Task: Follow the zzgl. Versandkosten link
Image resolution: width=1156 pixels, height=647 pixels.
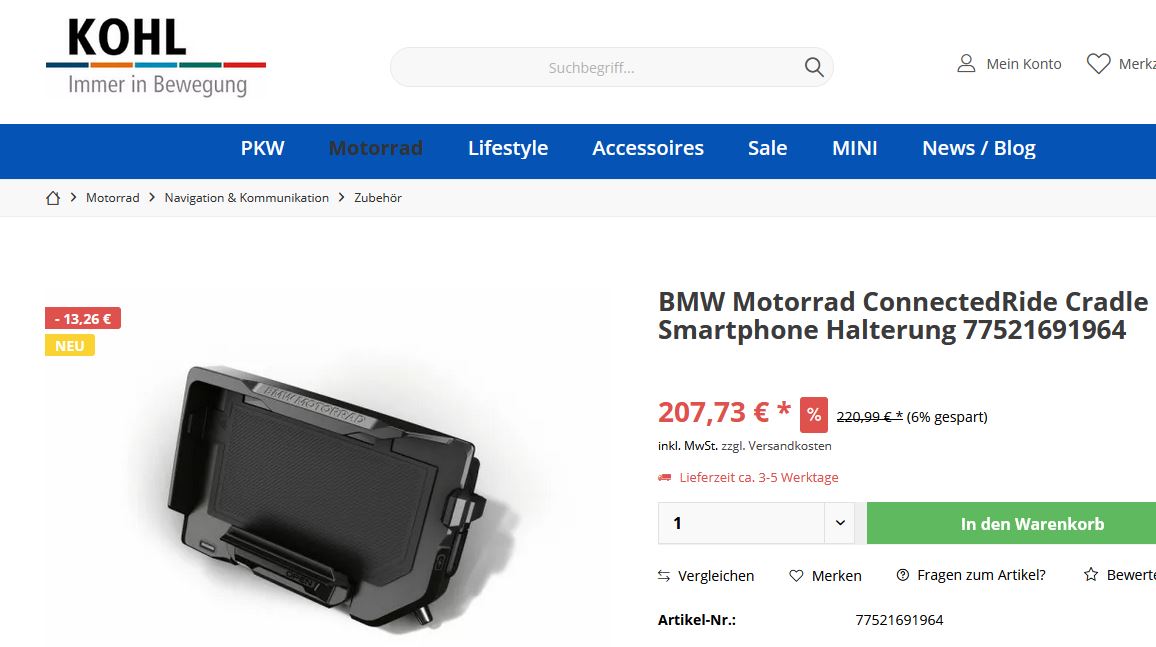Action: click(x=776, y=446)
